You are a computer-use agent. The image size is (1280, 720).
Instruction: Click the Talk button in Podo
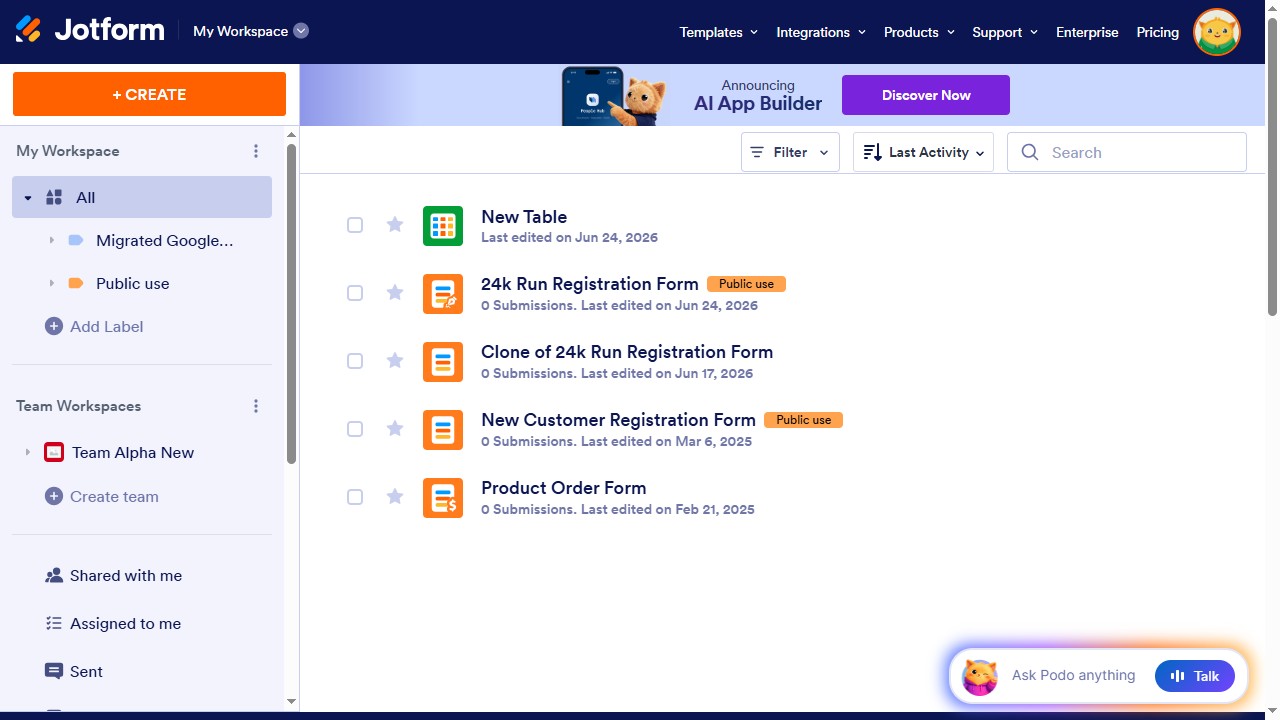pos(1195,676)
